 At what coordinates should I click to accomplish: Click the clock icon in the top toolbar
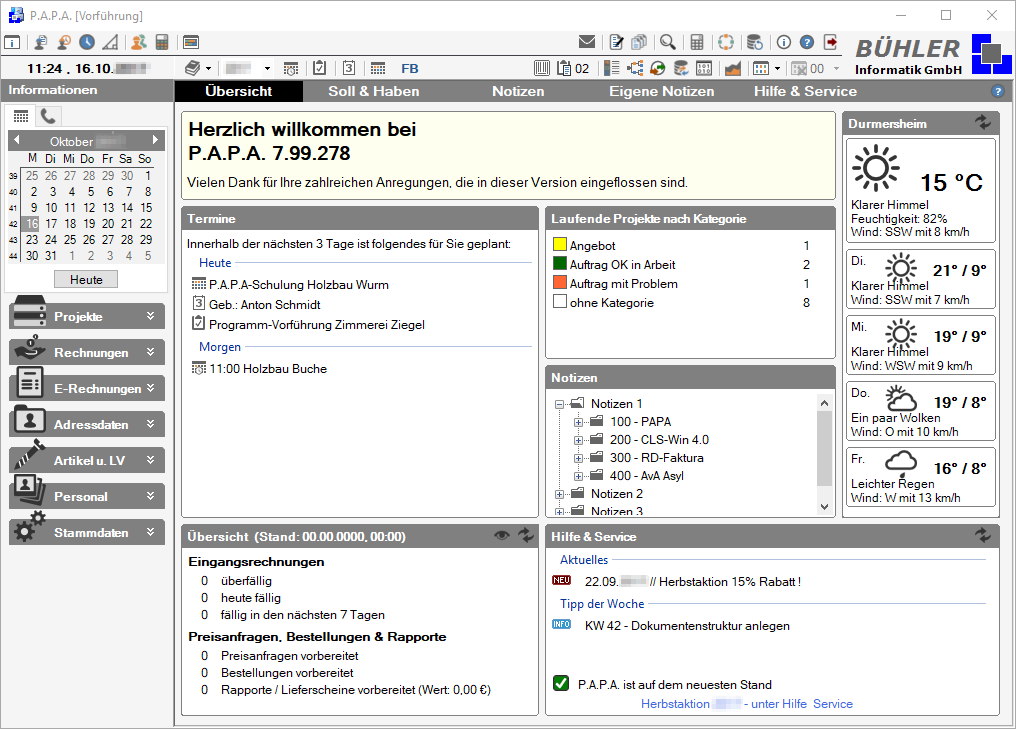tap(87, 43)
